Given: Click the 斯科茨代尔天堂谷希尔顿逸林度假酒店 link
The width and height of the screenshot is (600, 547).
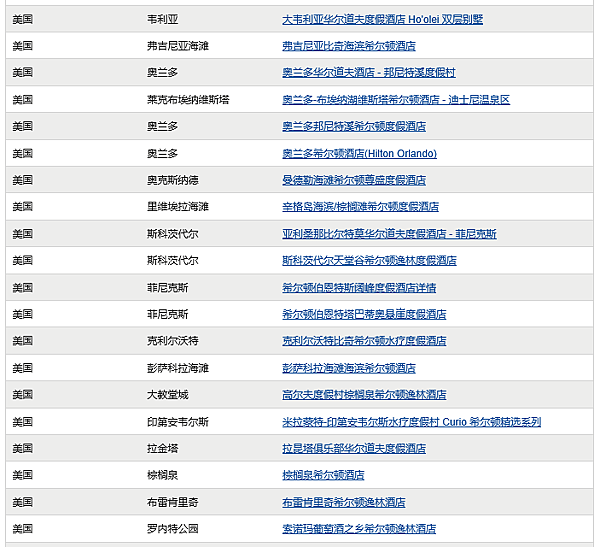Looking at the screenshot, I should tap(369, 261).
